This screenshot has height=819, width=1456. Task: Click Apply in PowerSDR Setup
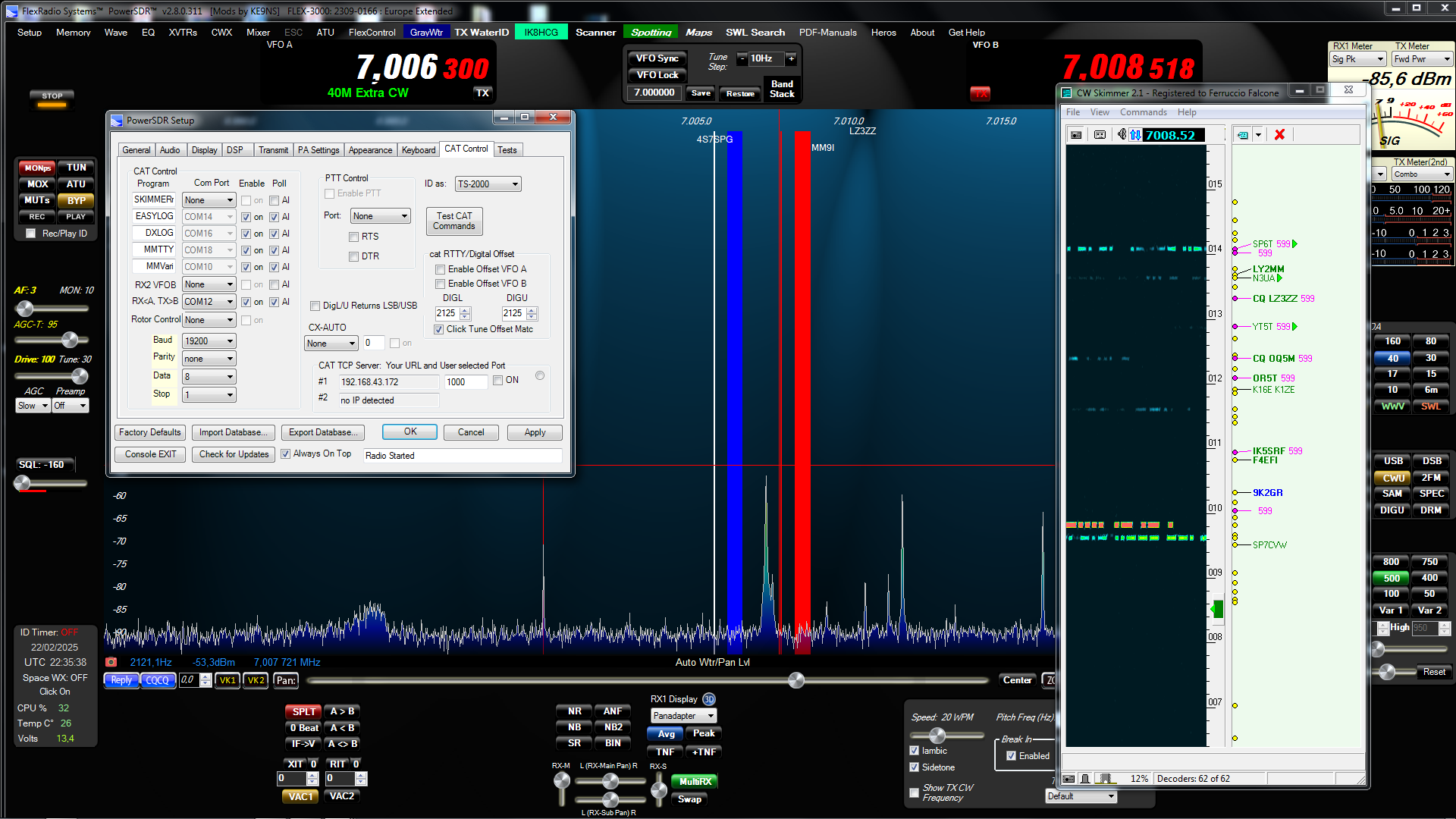pos(535,432)
